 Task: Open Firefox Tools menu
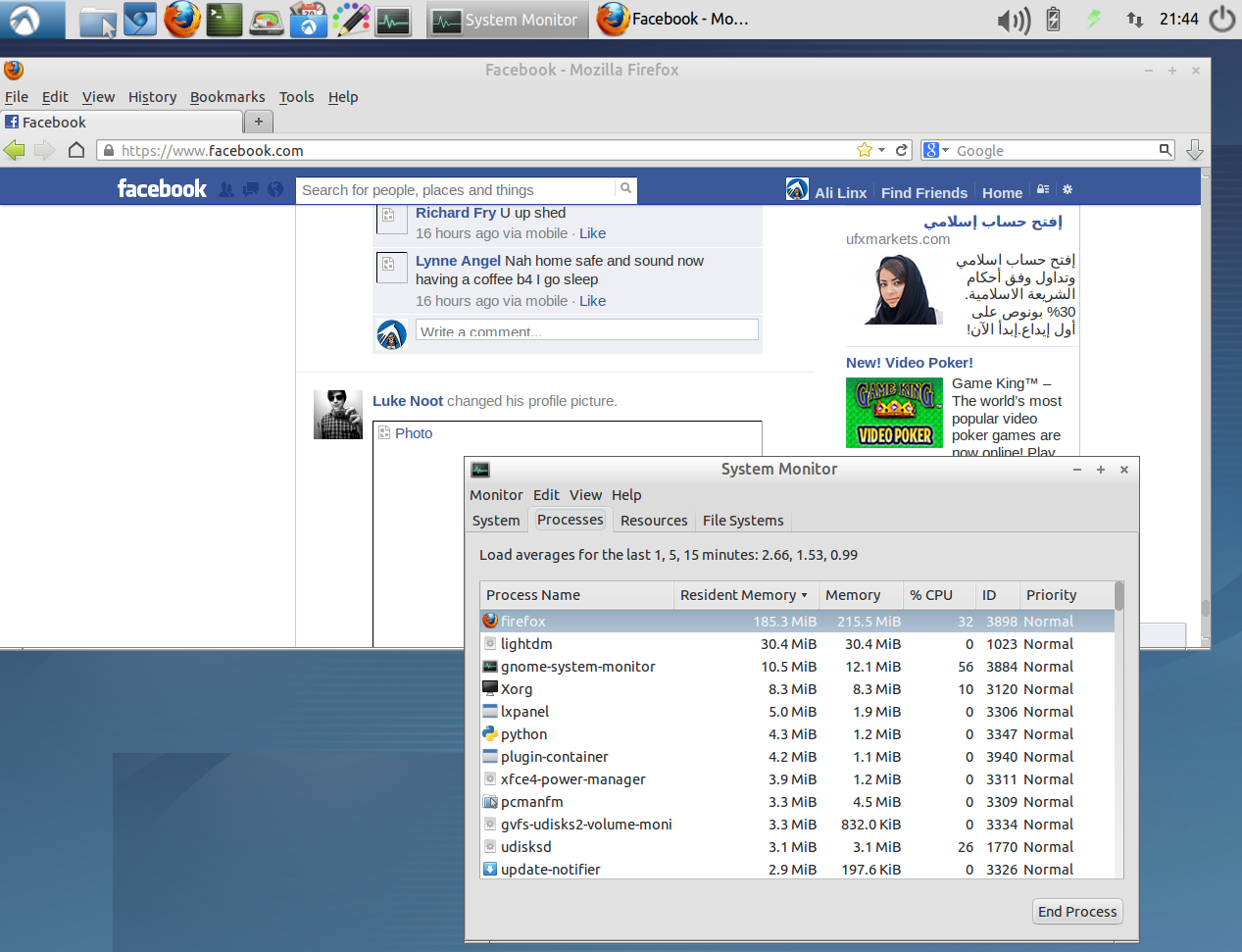click(296, 96)
